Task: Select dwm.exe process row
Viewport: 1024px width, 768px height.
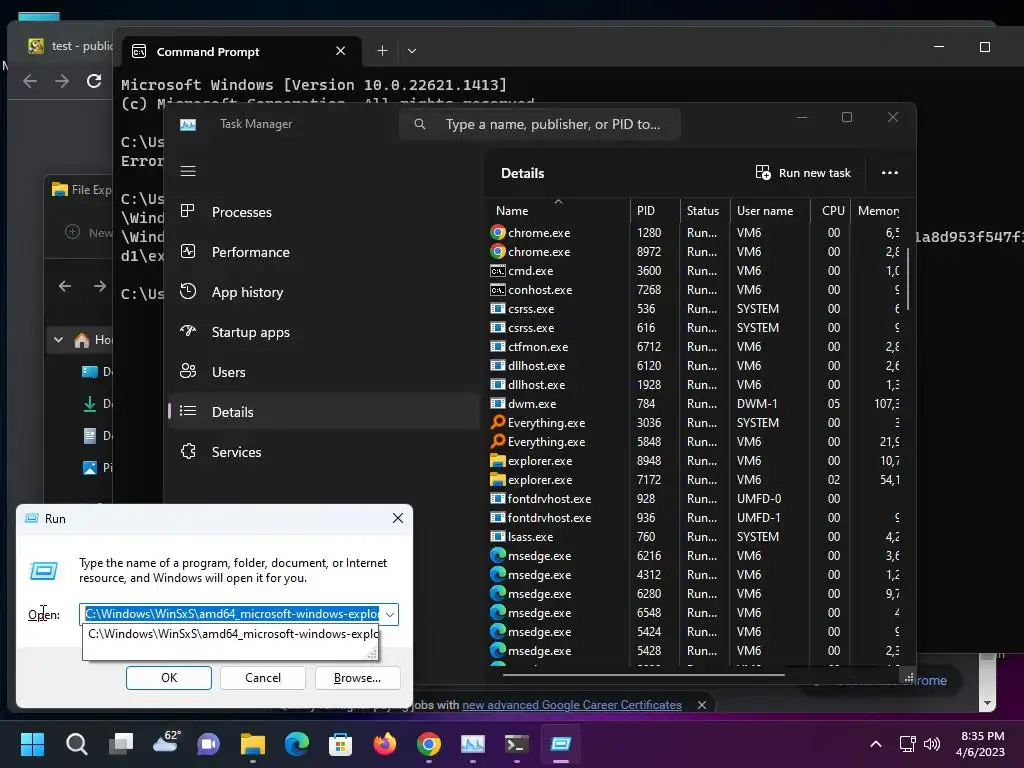Action: click(x=696, y=404)
